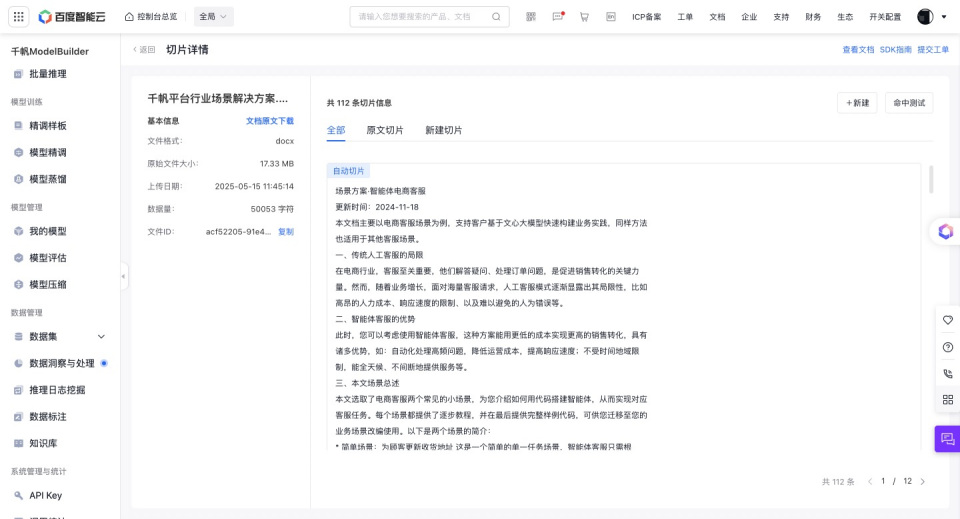Open the 全局 region dropdown
Screen dimensions: 960x519
click(x=212, y=17)
